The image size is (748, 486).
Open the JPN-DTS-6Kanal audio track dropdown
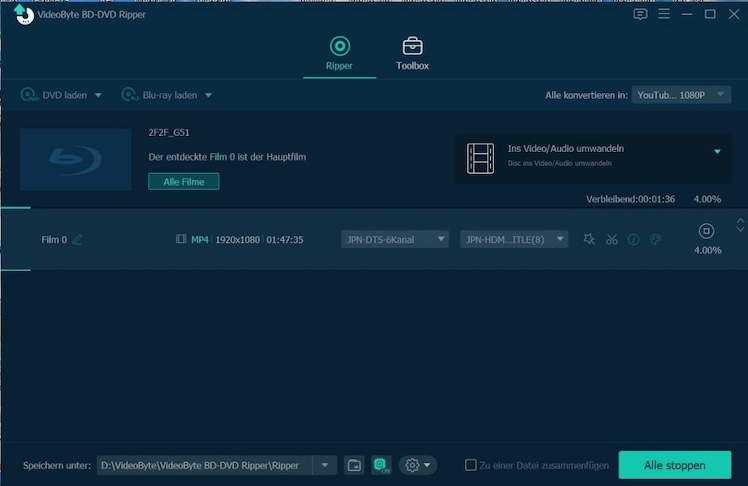(394, 239)
